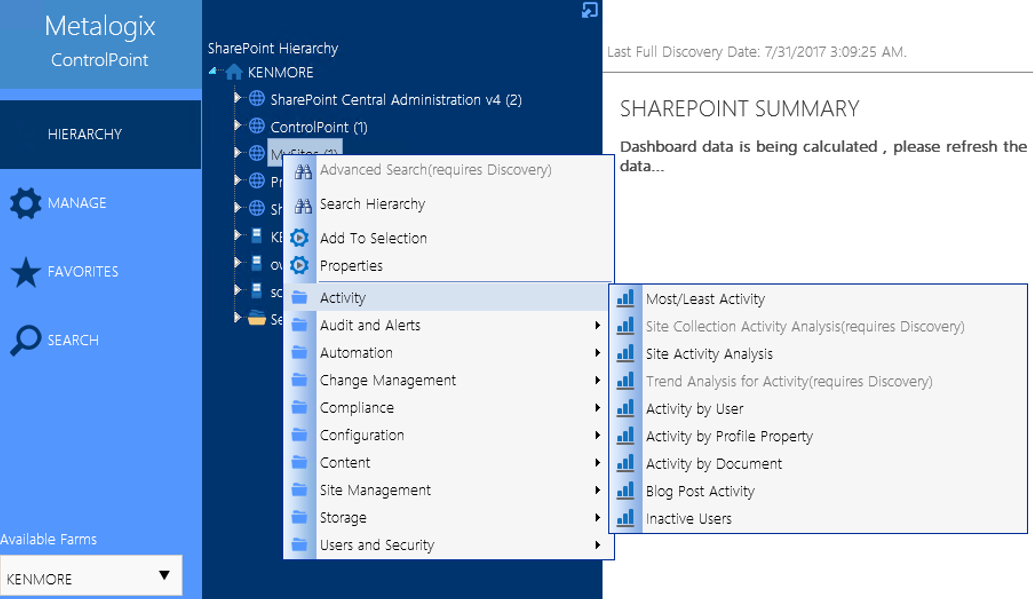Click chart icon beside Most/Least Activity
This screenshot has height=599, width=1033.
(x=625, y=298)
